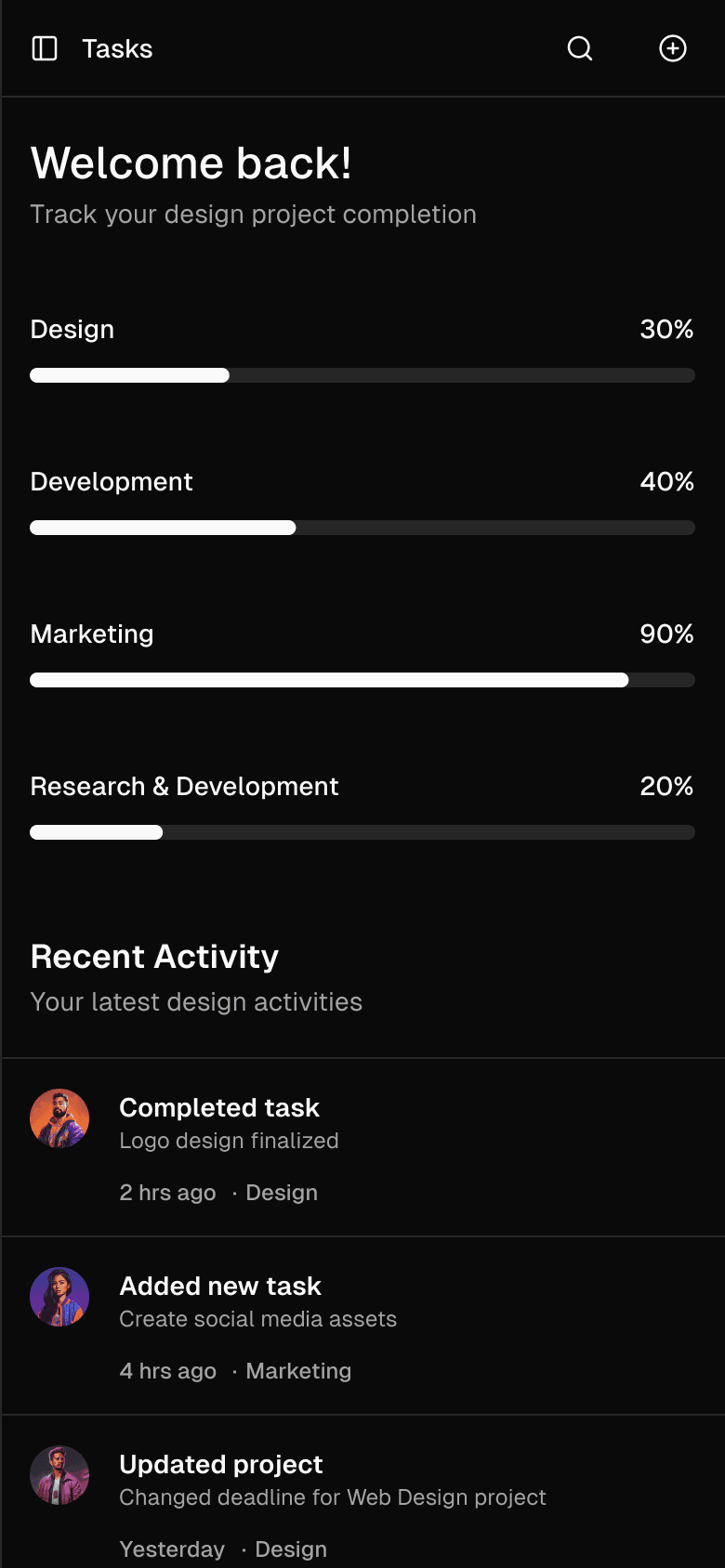Image resolution: width=725 pixels, height=1568 pixels.
Task: Click the Design label above progress bar
Action: click(72, 330)
